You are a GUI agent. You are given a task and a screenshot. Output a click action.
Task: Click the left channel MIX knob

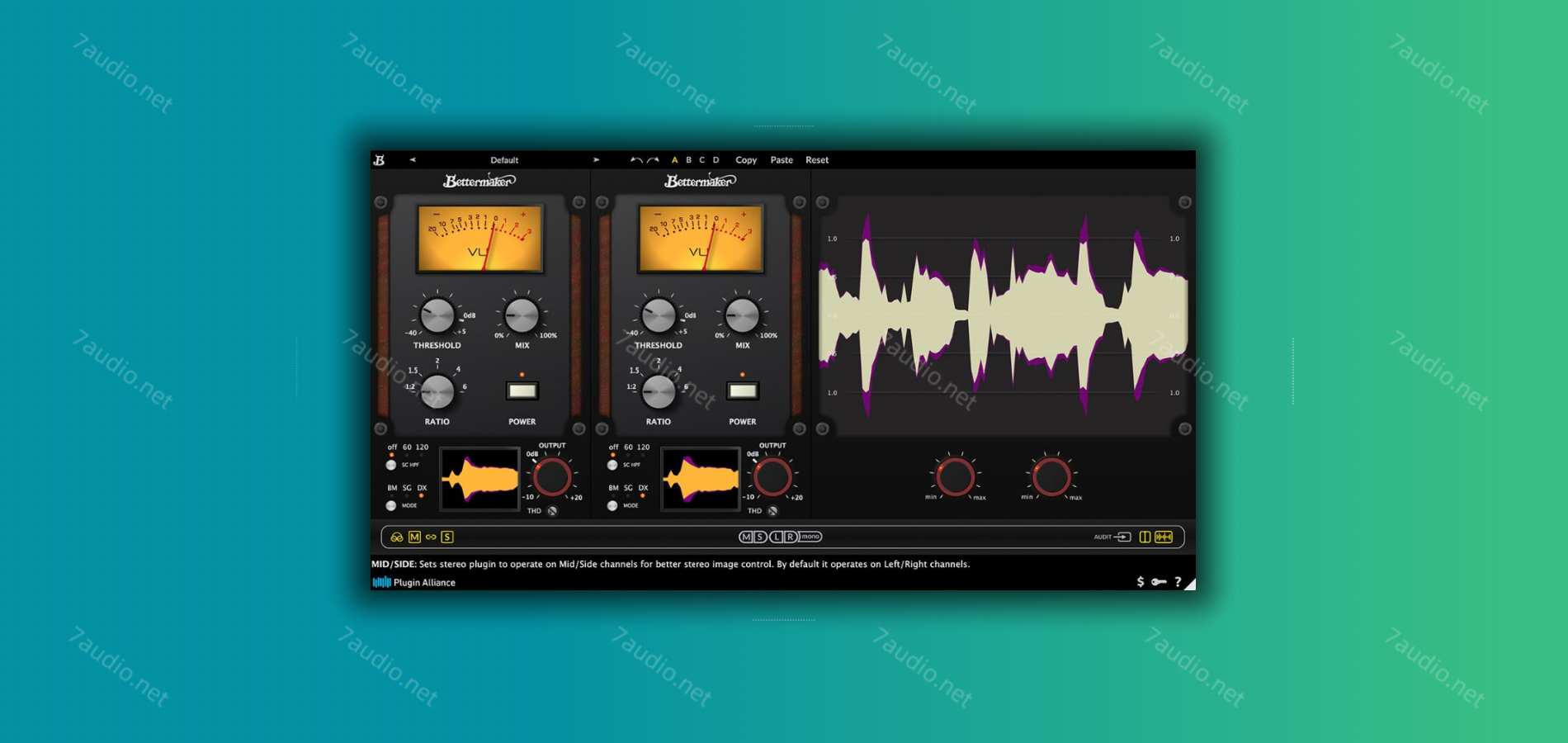click(522, 315)
